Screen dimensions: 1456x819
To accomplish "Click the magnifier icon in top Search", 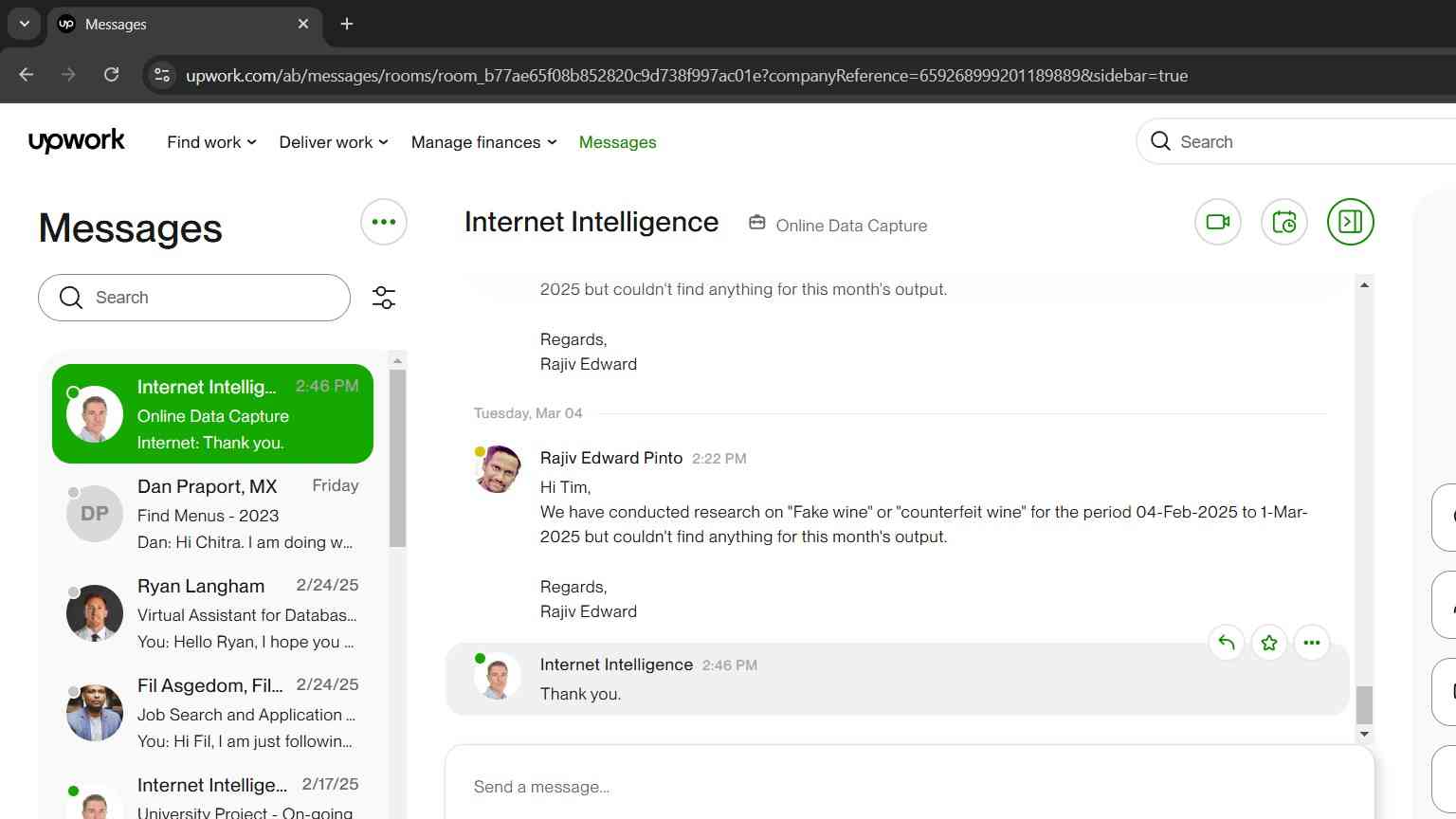I will click(x=1160, y=141).
